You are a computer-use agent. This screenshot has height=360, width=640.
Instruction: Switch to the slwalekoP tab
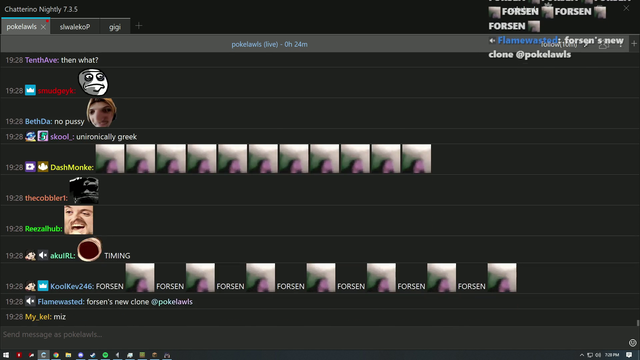tap(75, 27)
